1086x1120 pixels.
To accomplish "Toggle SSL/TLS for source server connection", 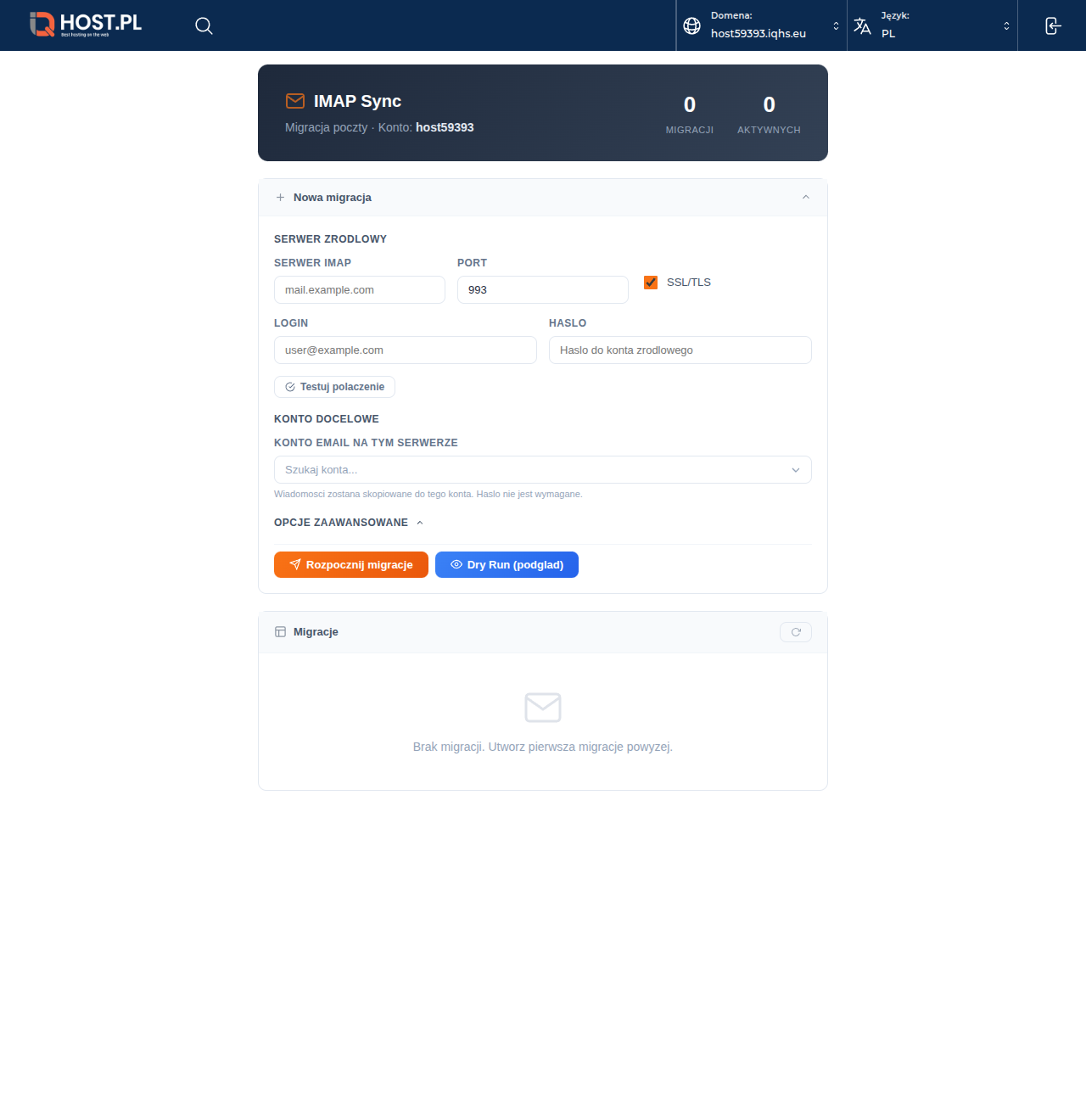I will pos(650,282).
